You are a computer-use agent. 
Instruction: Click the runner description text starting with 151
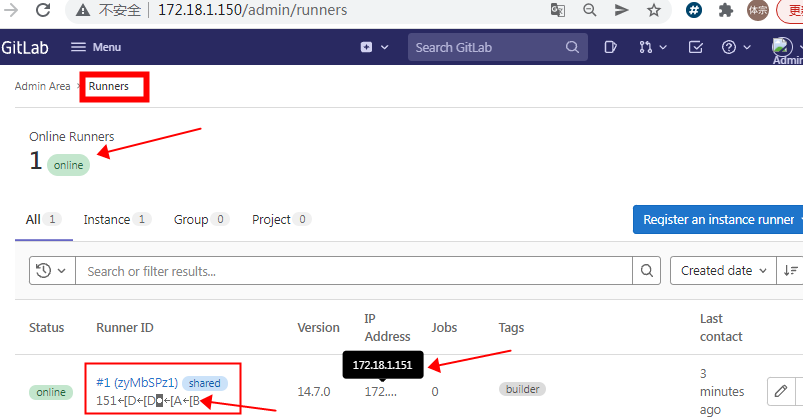pyautogui.click(x=148, y=401)
